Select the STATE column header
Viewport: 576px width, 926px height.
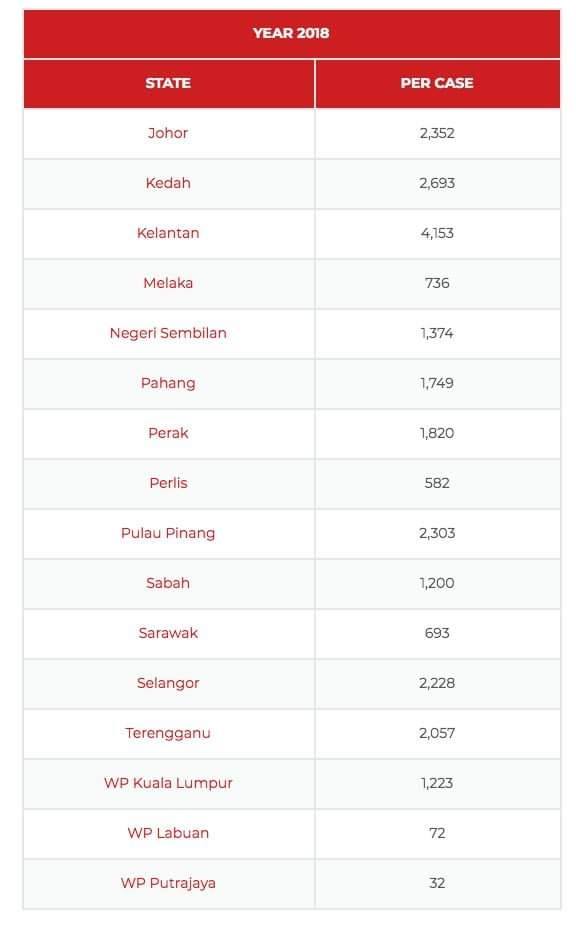tap(168, 83)
